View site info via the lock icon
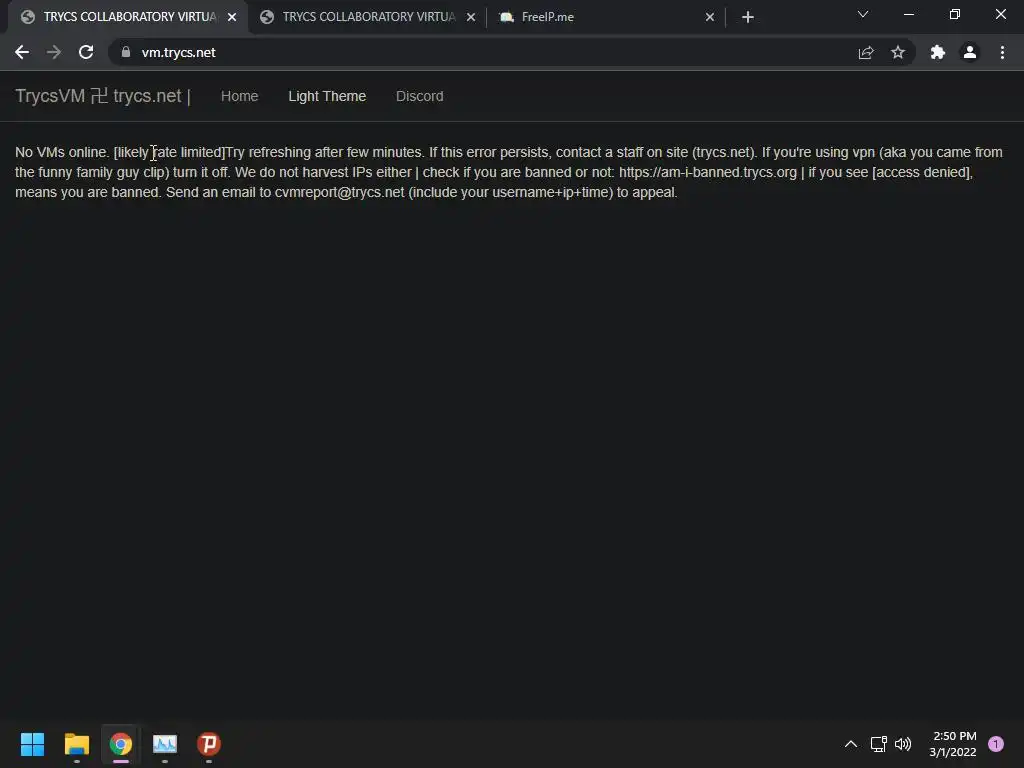This screenshot has height=768, width=1024. (126, 52)
